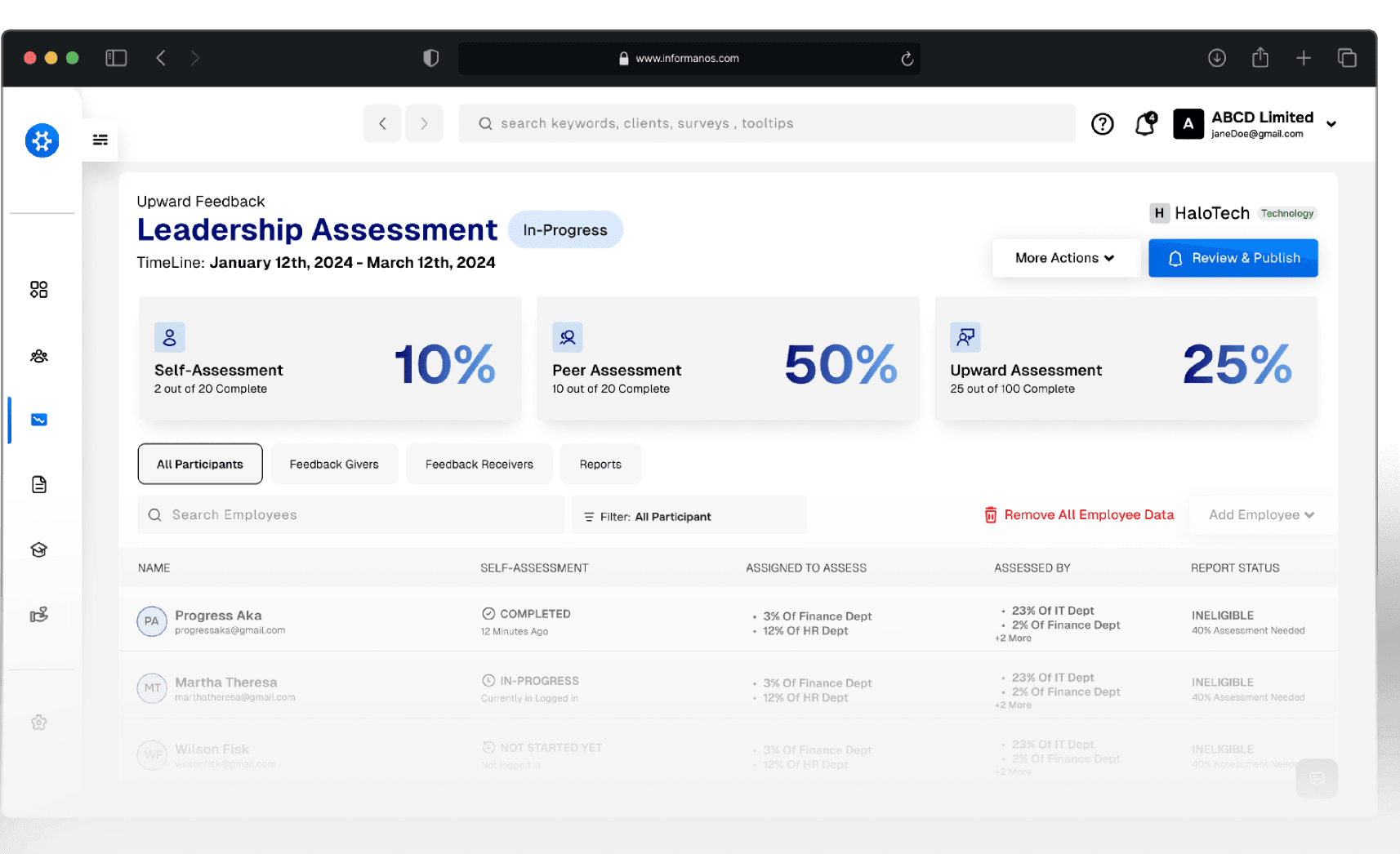
Task: Expand the More Actions dropdown
Action: 1066,258
